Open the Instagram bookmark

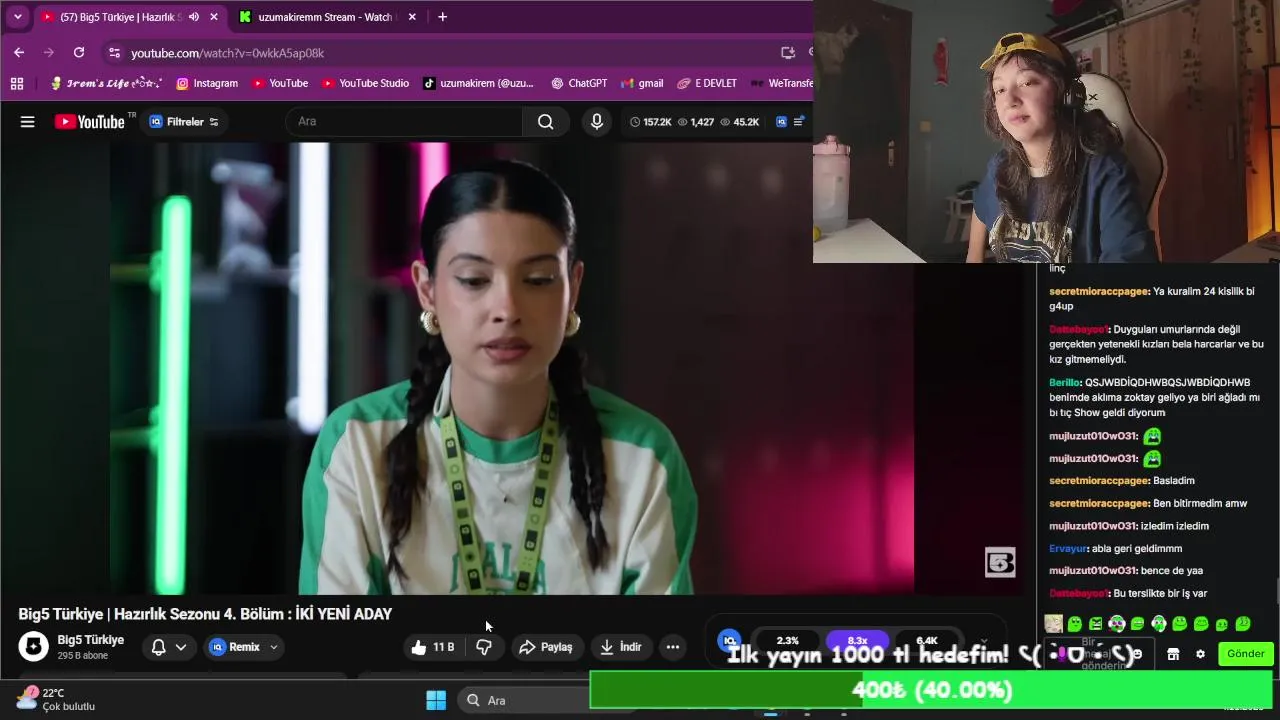pos(207,83)
